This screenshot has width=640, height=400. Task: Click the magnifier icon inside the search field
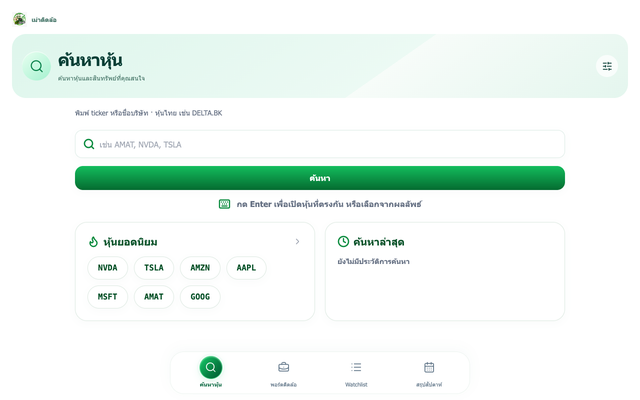pos(89,144)
